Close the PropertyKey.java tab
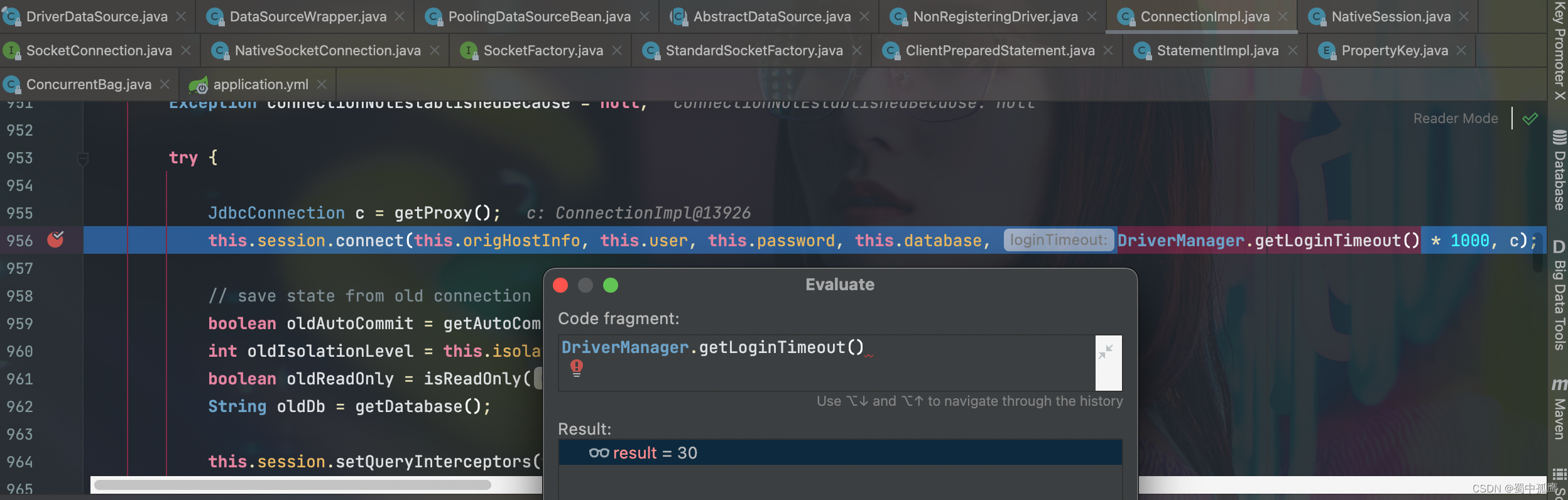 [x=1461, y=50]
